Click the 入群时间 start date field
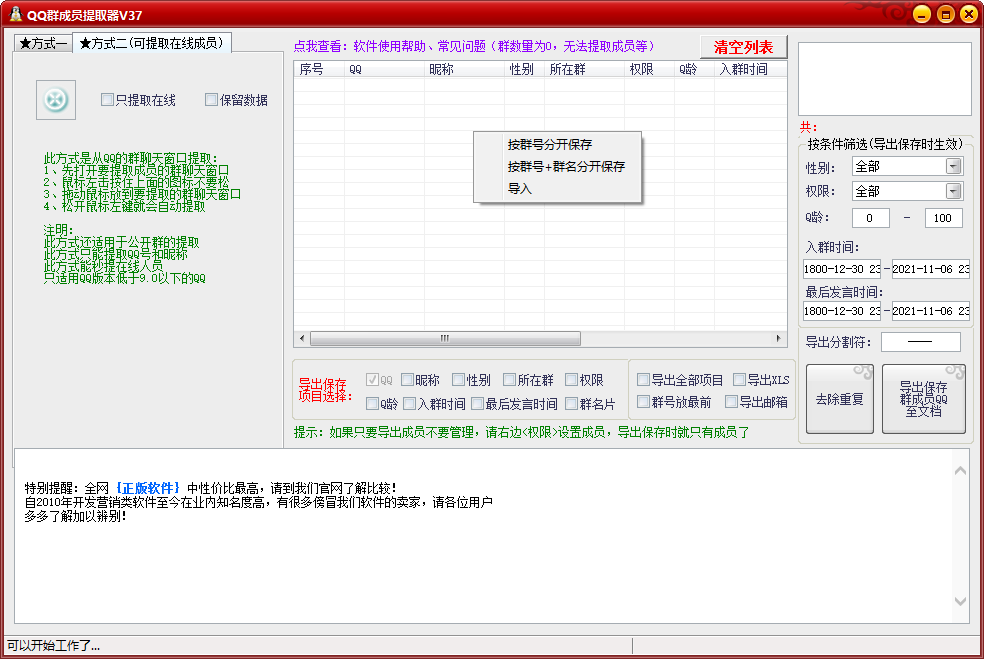This screenshot has height=659, width=984. 842,269
